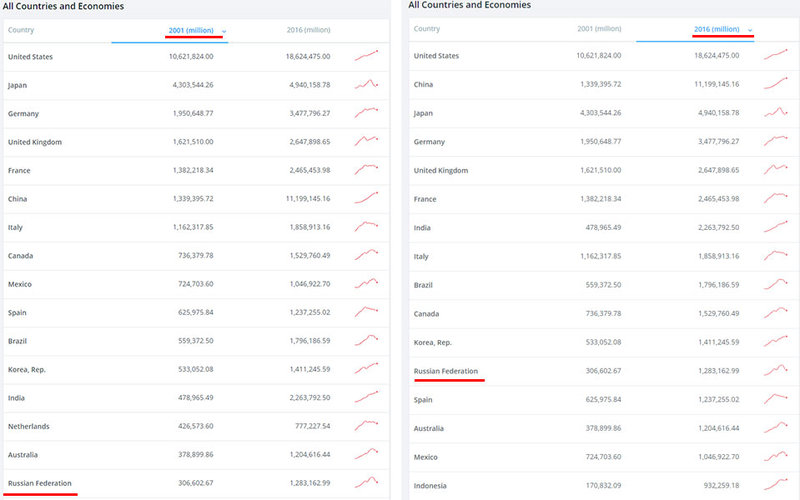Open India trend sparkline in right table

tap(776, 227)
